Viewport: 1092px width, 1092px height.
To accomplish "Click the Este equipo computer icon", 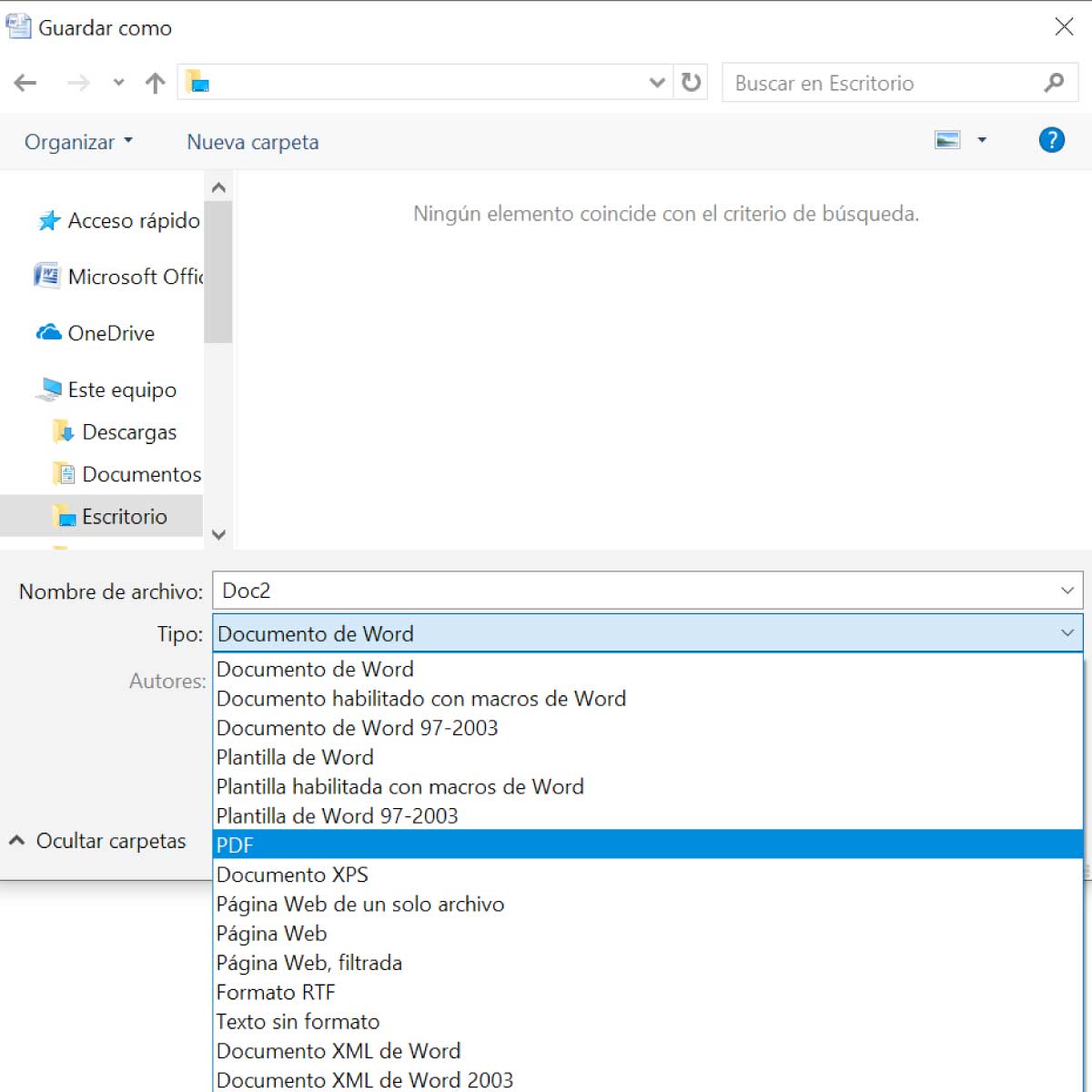I will click(x=48, y=390).
